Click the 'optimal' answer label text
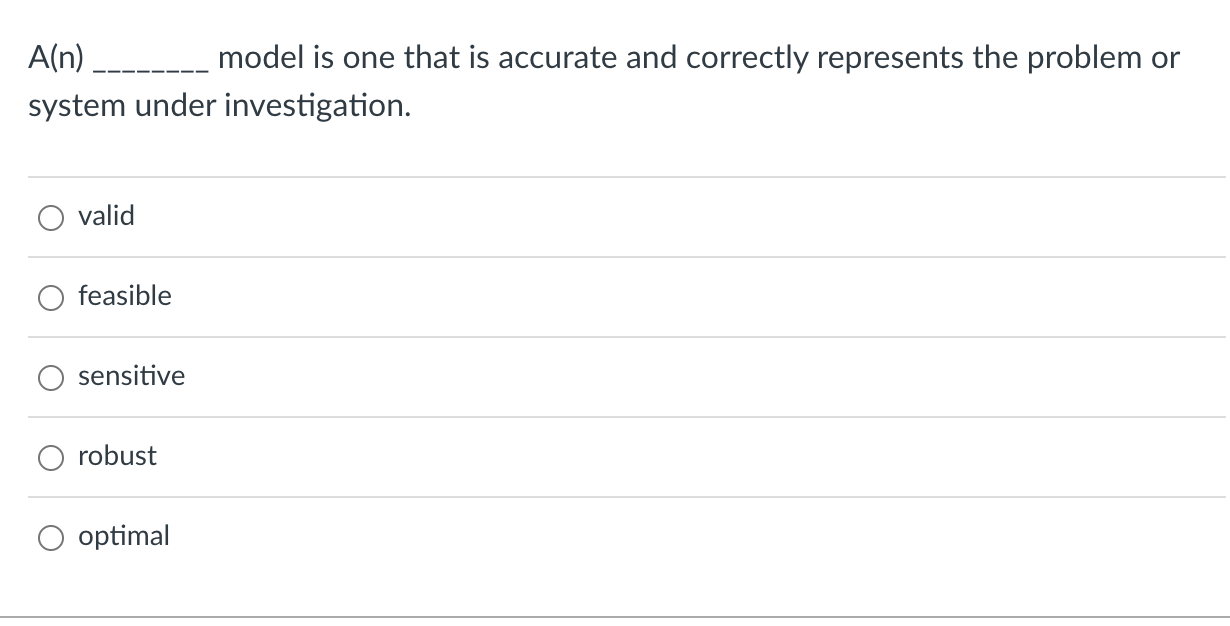The width and height of the screenshot is (1230, 626). tap(124, 537)
